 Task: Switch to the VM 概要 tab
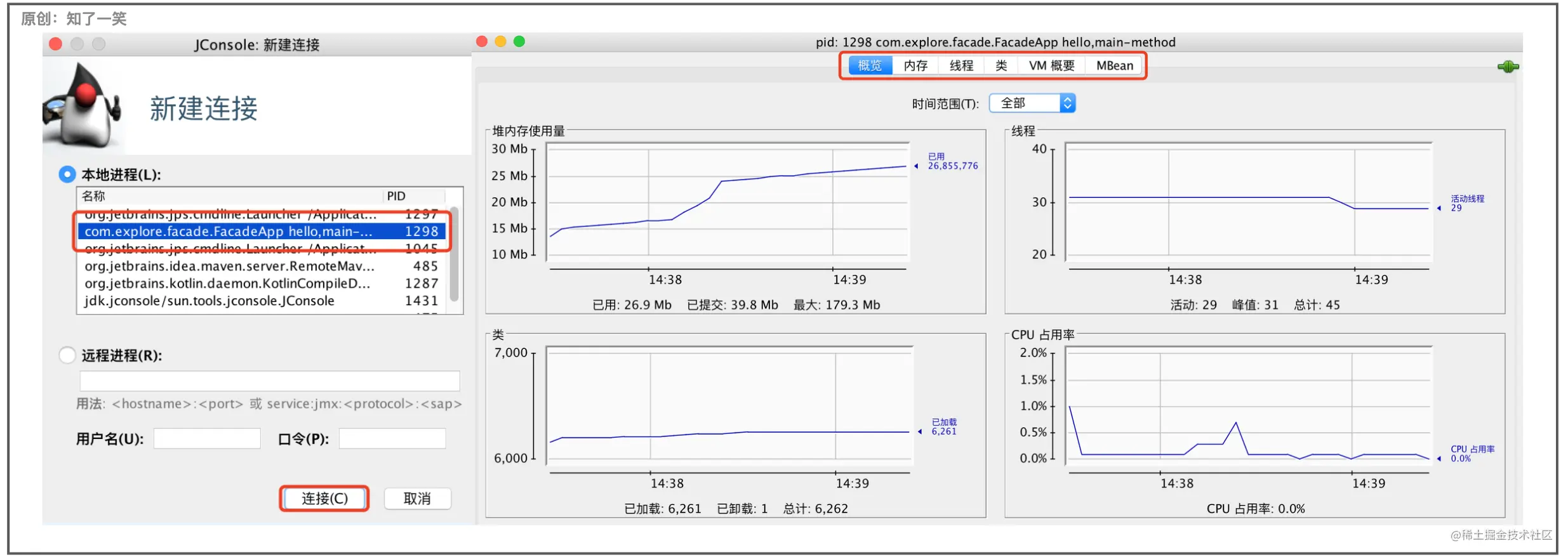tap(1052, 65)
